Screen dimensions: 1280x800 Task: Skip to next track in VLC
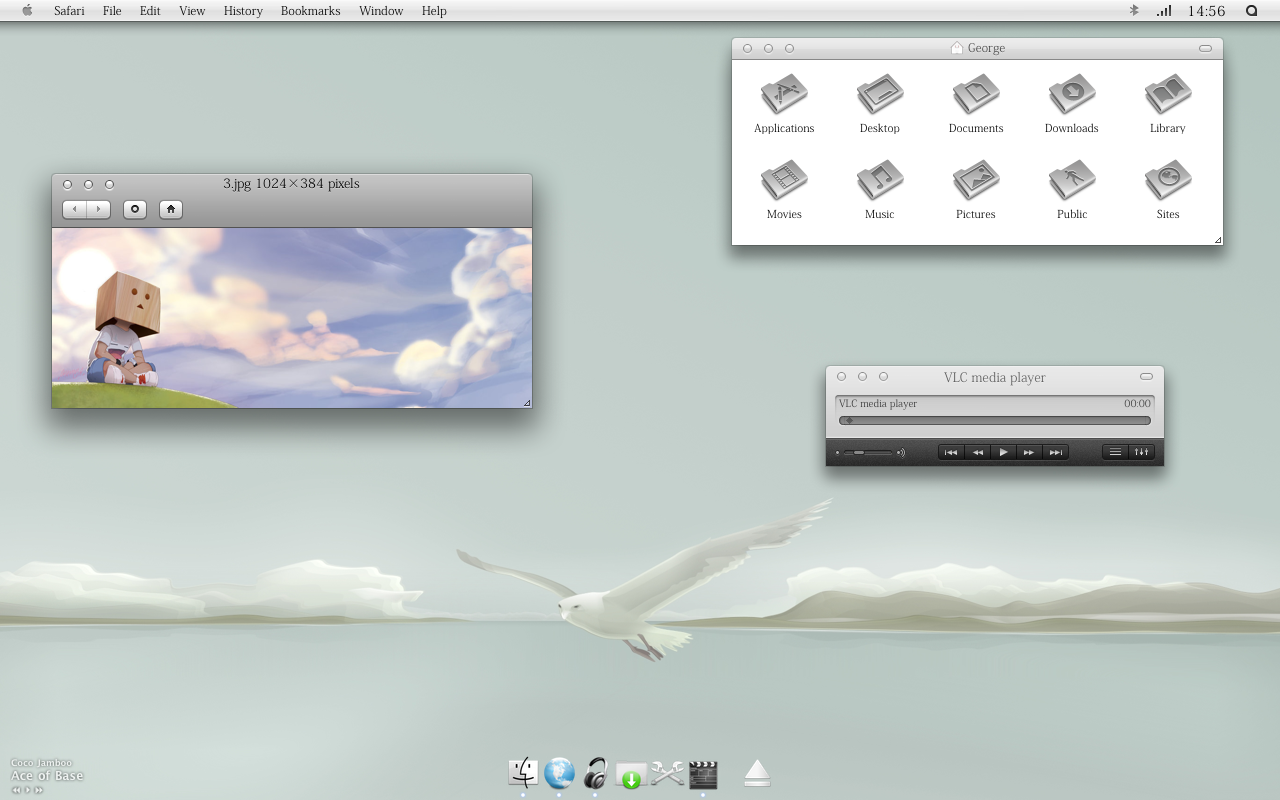click(1055, 452)
